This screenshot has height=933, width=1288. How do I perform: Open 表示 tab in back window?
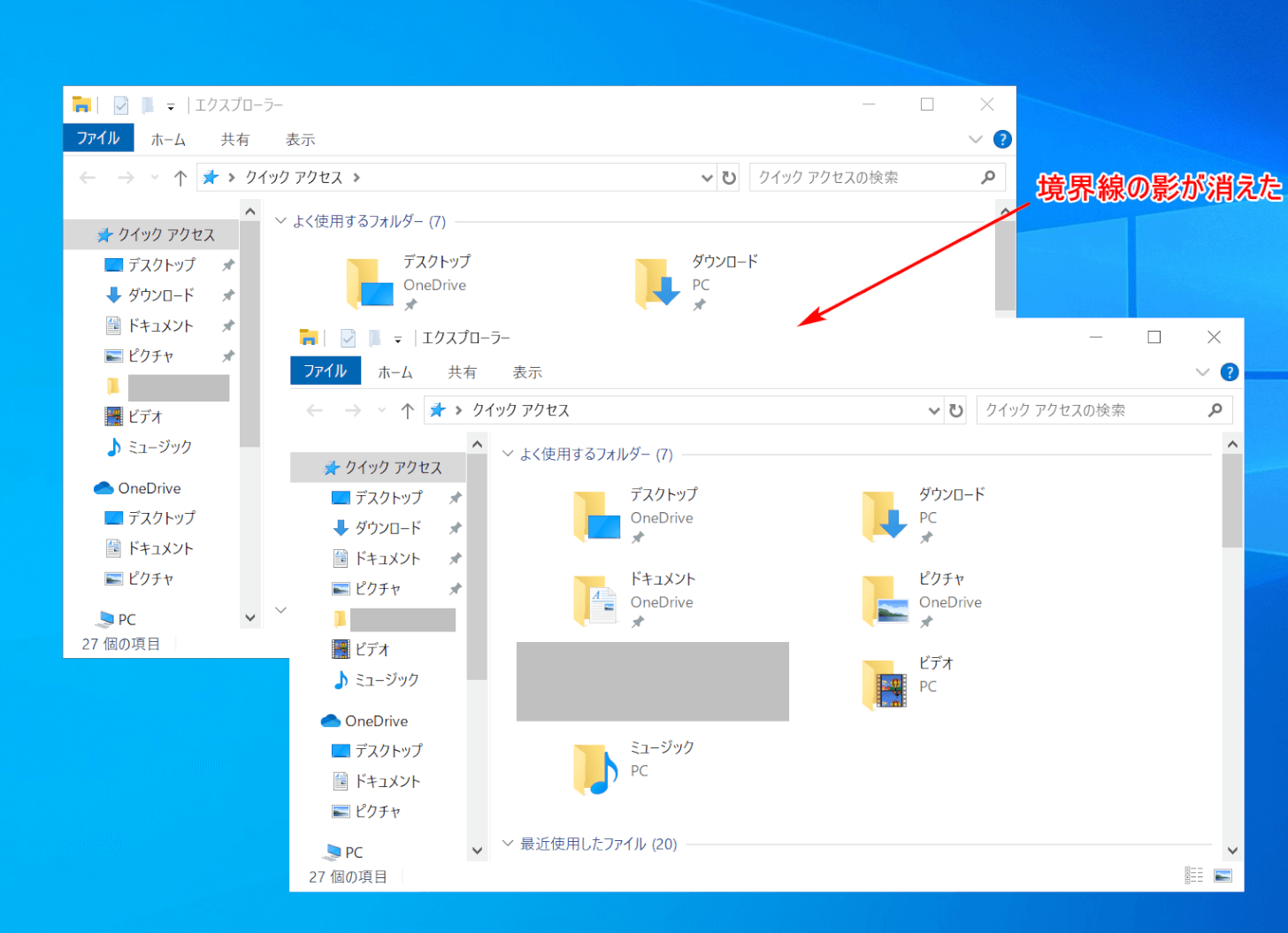(x=300, y=140)
